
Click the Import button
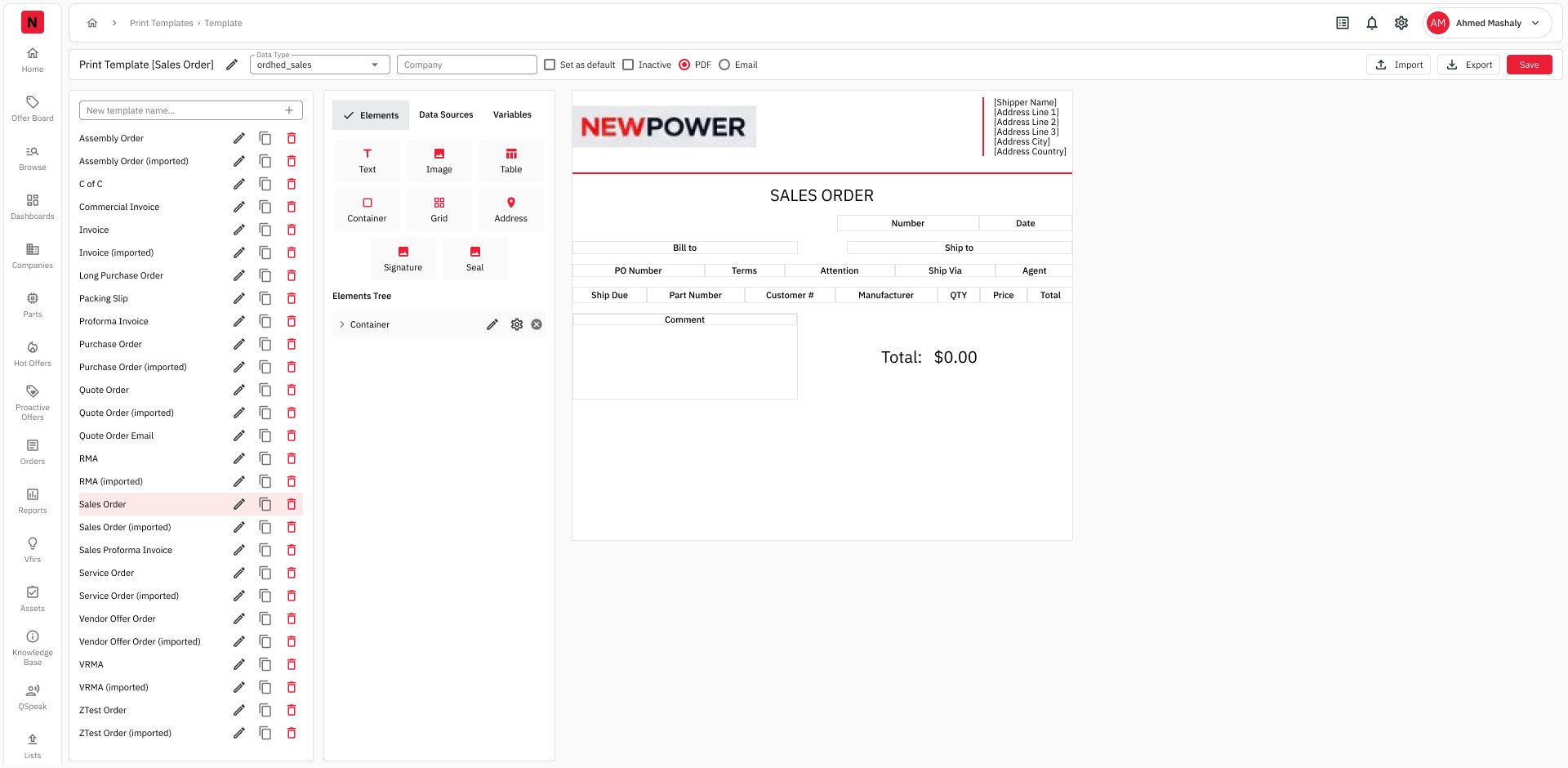coord(1398,65)
